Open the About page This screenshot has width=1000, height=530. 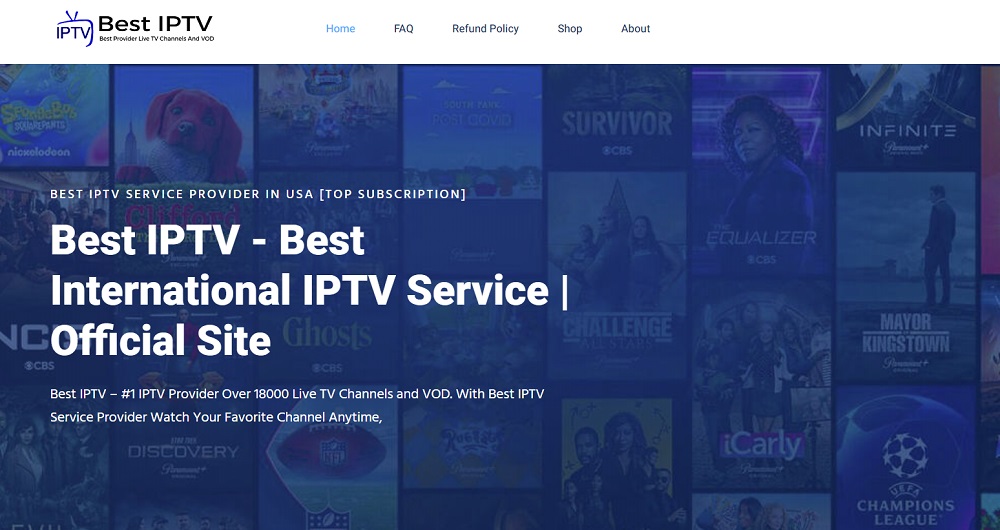point(636,29)
